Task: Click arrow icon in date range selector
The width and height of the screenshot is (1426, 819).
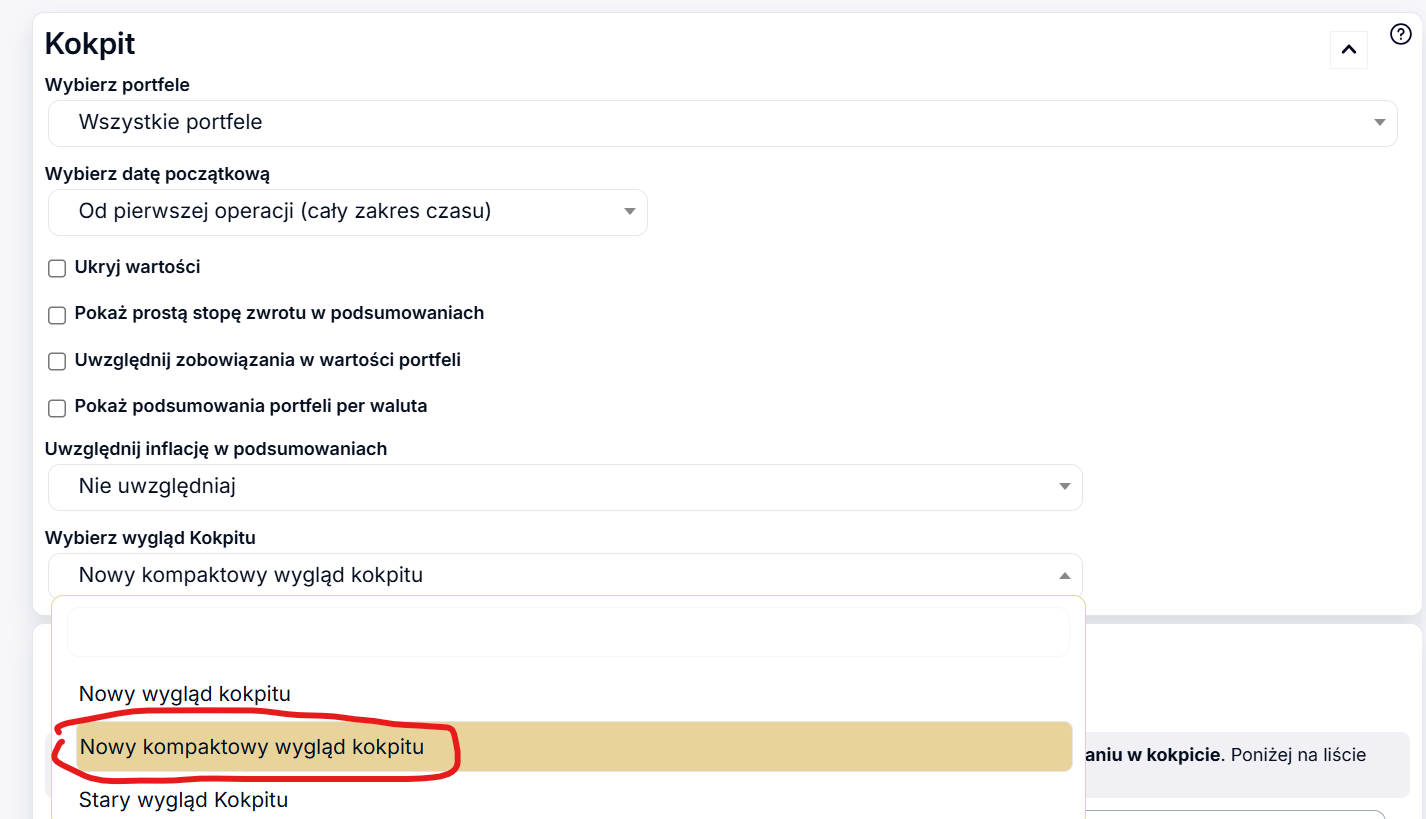Action: pyautogui.click(x=630, y=212)
